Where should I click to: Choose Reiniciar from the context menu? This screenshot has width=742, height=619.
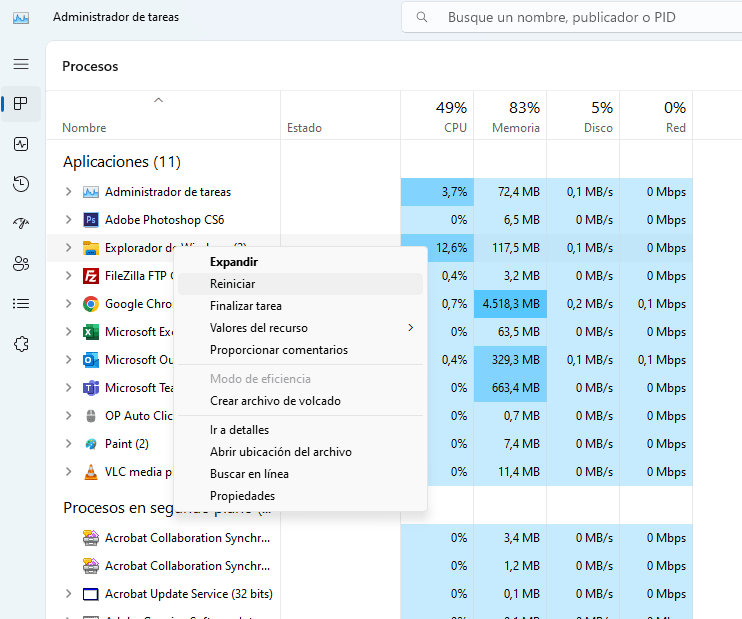pos(233,284)
